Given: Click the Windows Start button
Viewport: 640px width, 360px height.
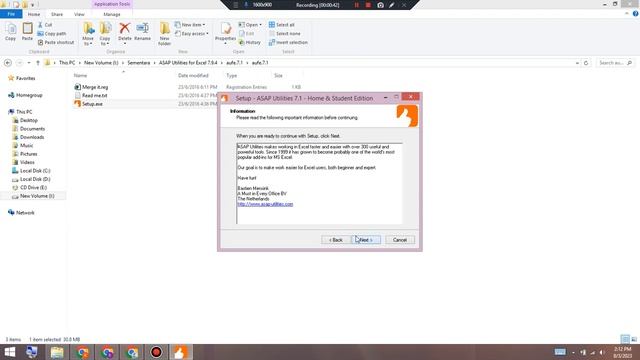Looking at the screenshot, I should (x=9, y=352).
